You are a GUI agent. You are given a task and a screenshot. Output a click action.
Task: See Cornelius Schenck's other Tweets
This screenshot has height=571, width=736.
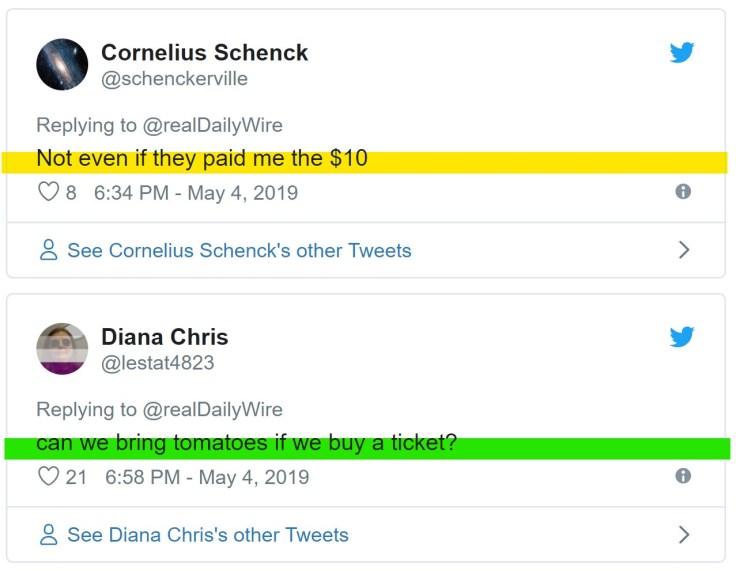click(x=239, y=250)
